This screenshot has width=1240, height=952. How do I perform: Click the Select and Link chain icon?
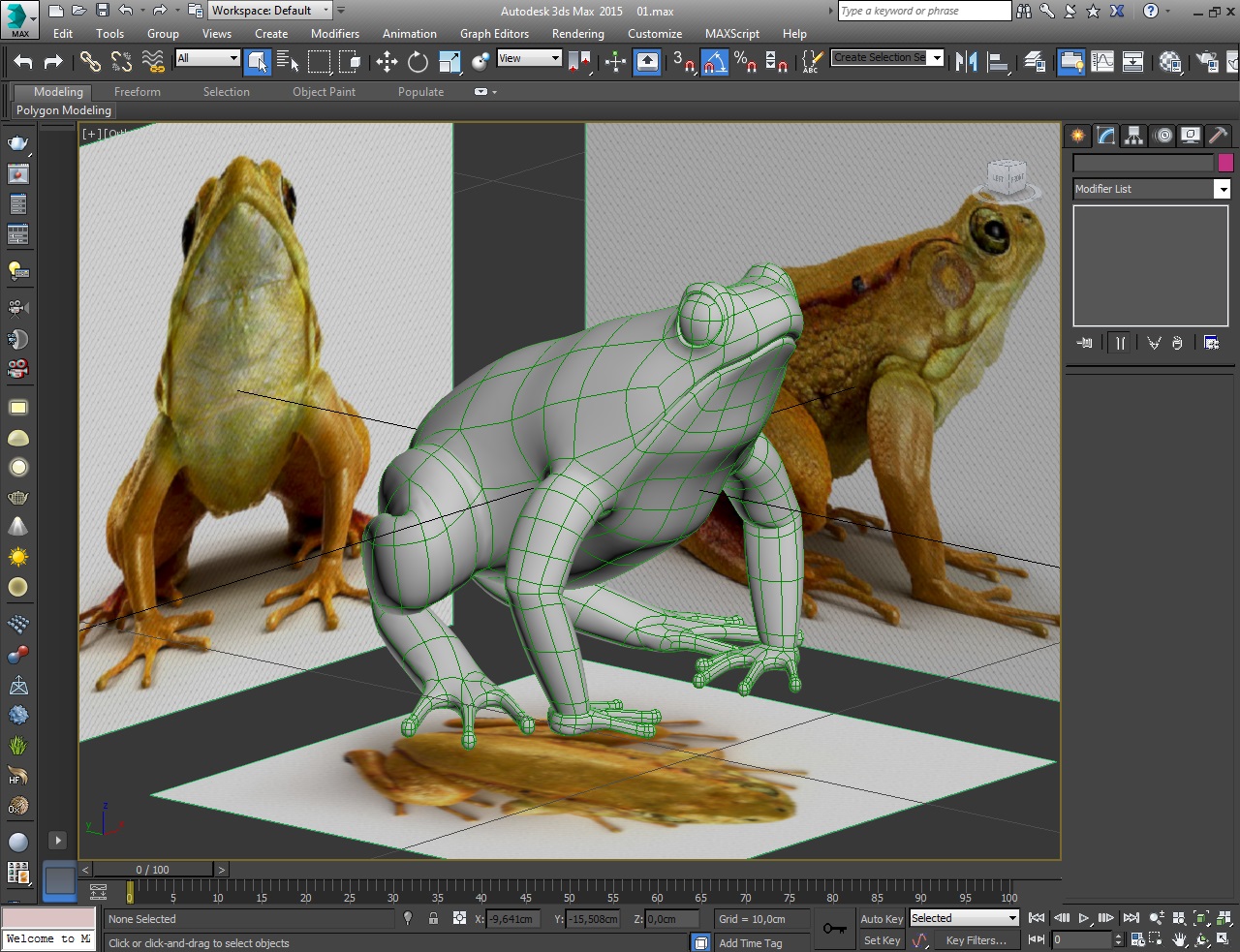[90, 62]
